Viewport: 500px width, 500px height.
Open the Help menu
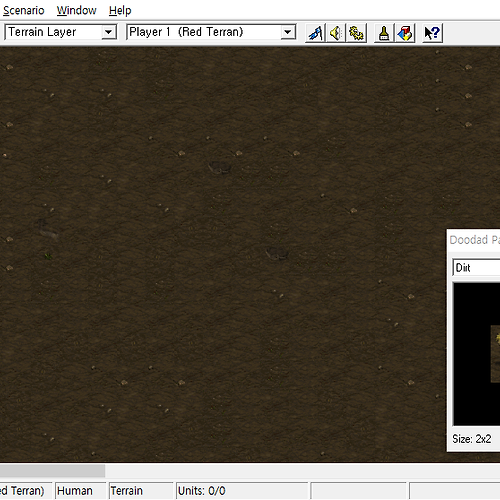tap(120, 11)
